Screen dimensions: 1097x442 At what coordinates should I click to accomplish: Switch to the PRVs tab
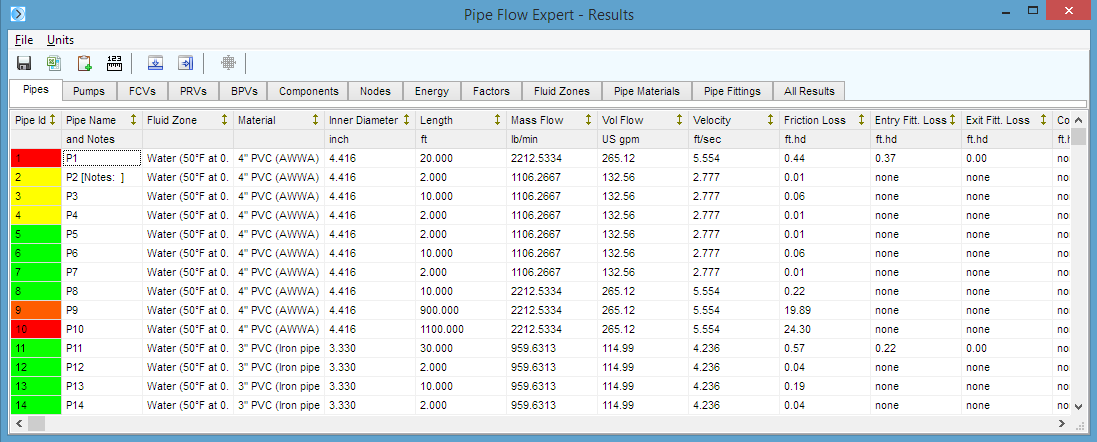[x=194, y=91]
